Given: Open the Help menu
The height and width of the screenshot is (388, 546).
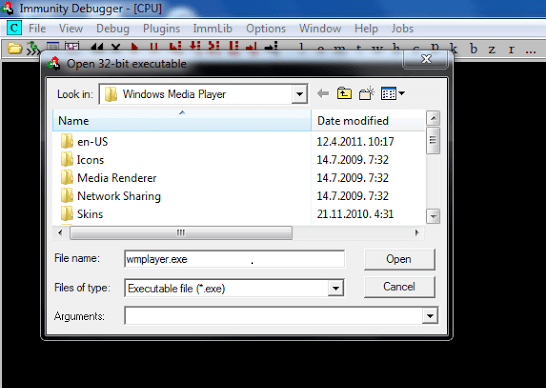Looking at the screenshot, I should 366,28.
